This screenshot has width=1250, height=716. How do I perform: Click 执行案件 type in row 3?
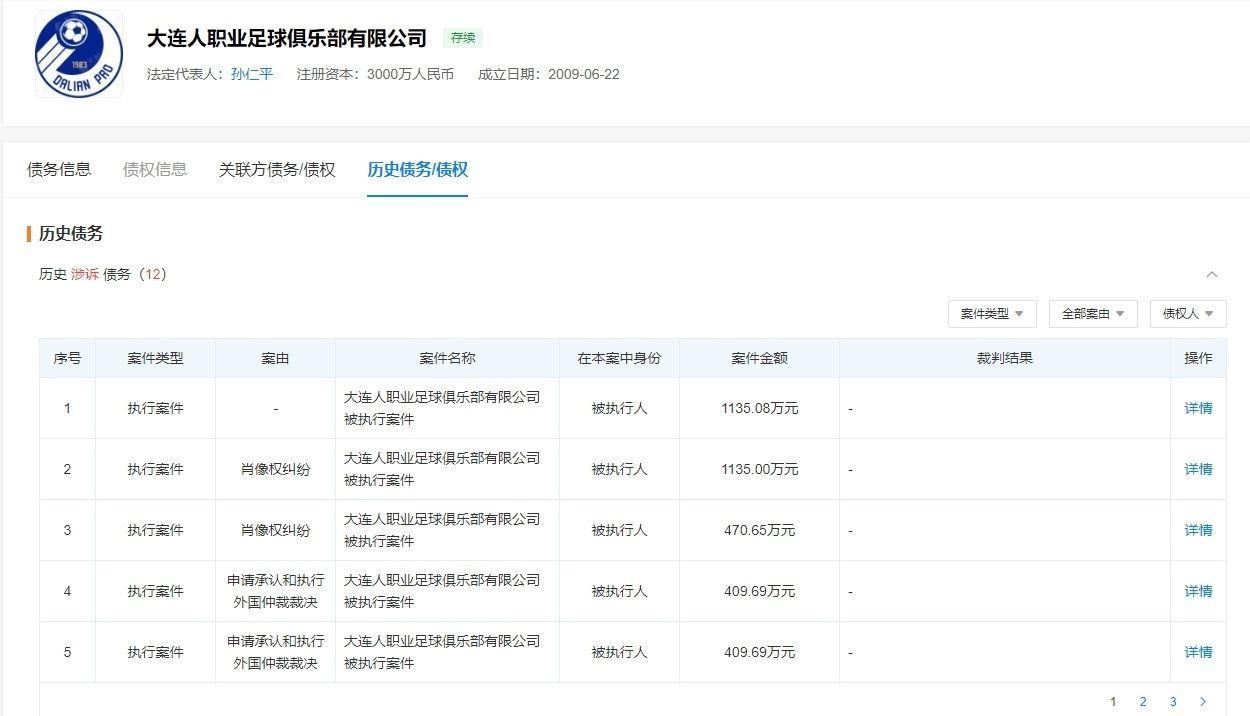coord(155,530)
